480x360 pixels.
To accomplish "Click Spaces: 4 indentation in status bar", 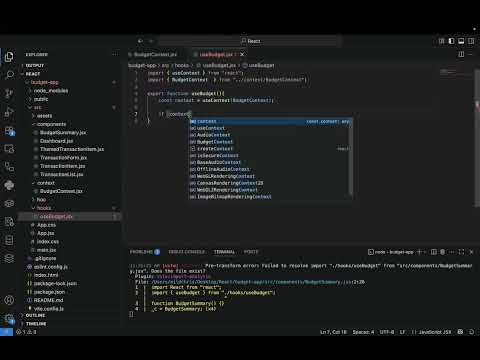I will (x=363, y=332).
